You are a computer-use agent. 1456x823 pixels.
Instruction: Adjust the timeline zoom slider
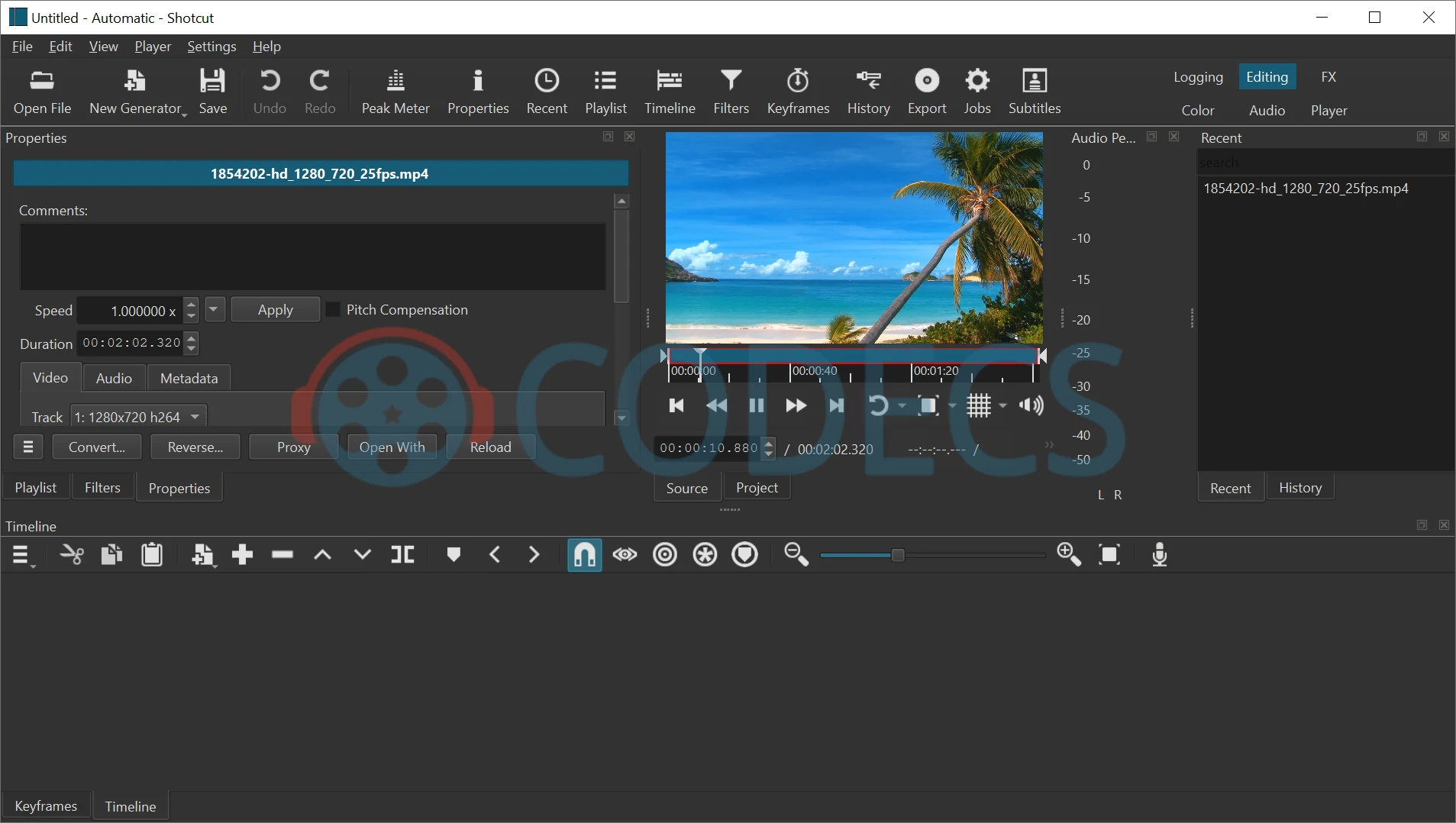(x=899, y=555)
